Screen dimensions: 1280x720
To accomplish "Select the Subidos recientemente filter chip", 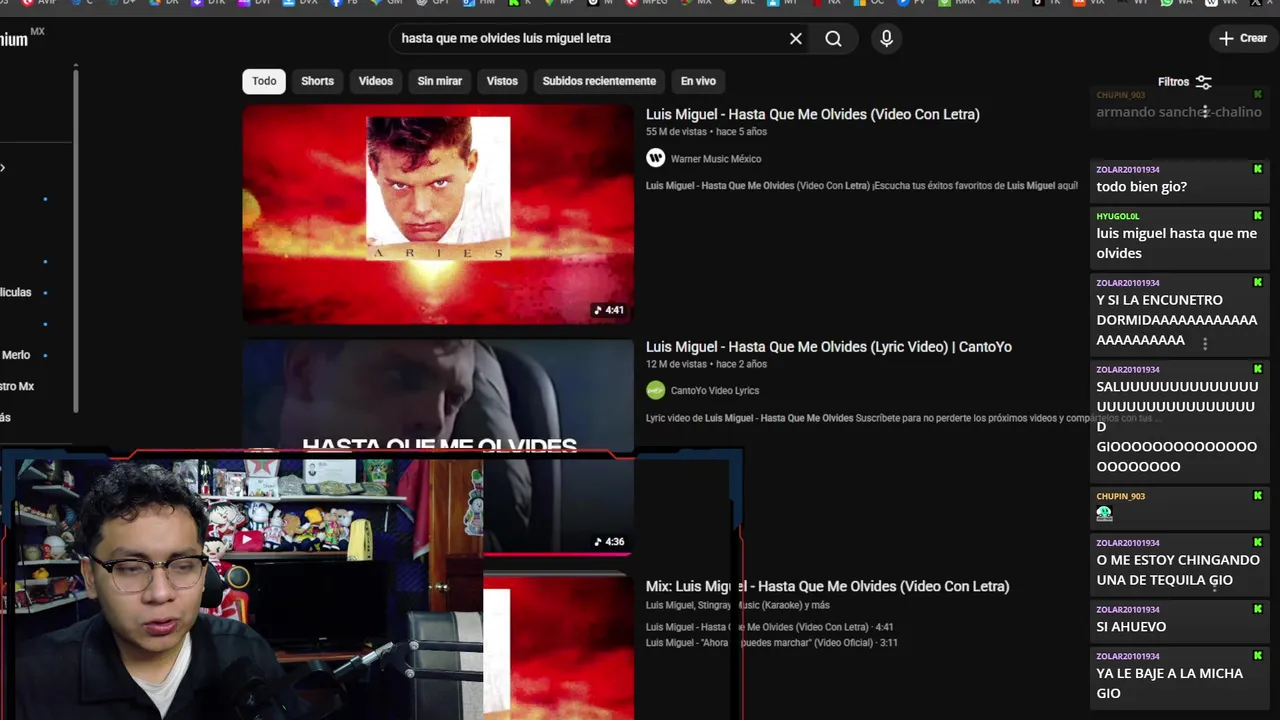I will pos(599,81).
